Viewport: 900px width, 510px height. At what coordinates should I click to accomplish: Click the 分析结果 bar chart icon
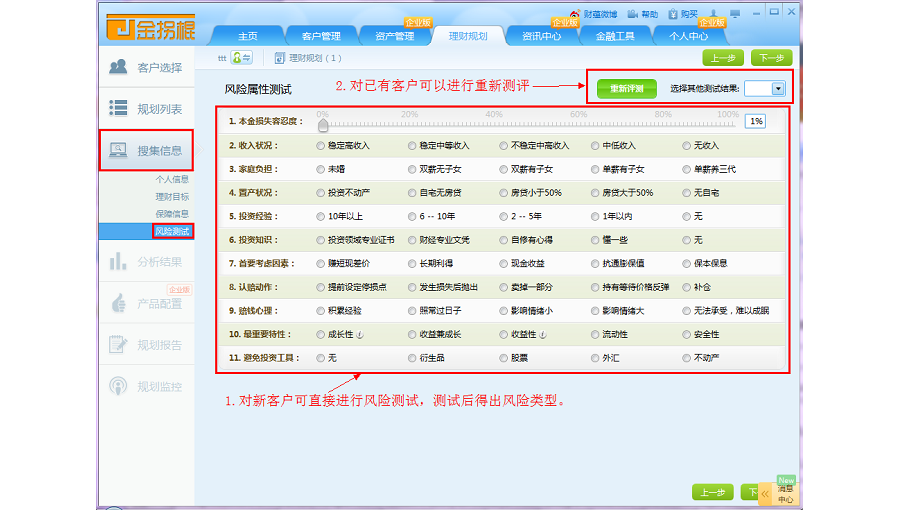click(118, 261)
